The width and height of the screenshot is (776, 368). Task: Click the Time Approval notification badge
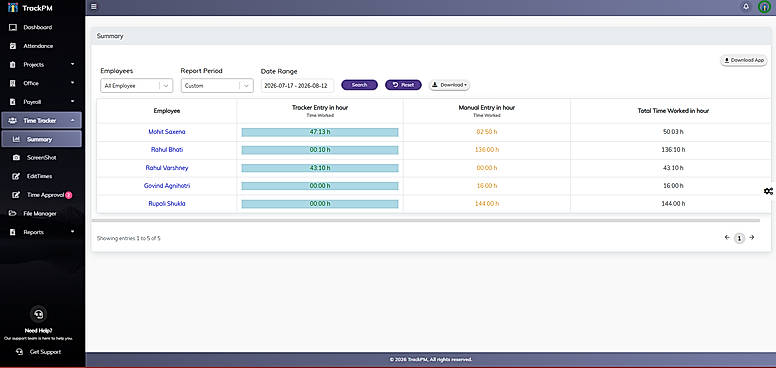[x=69, y=195]
